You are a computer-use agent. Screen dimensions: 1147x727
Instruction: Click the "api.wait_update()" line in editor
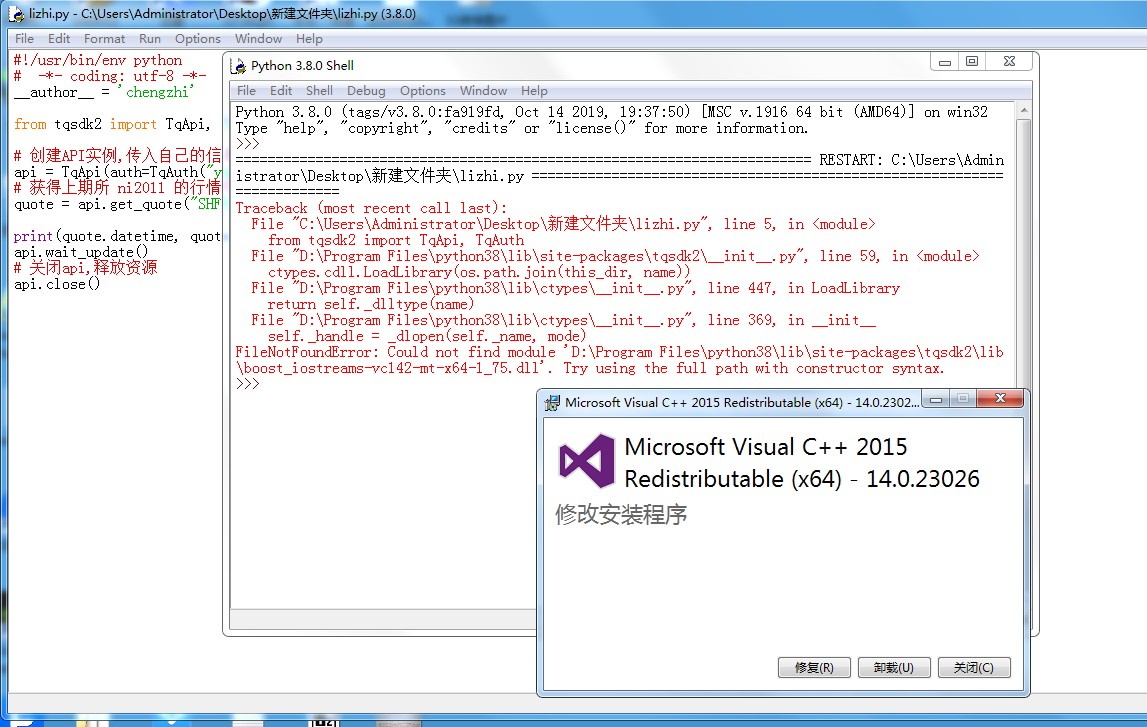click(x=81, y=252)
